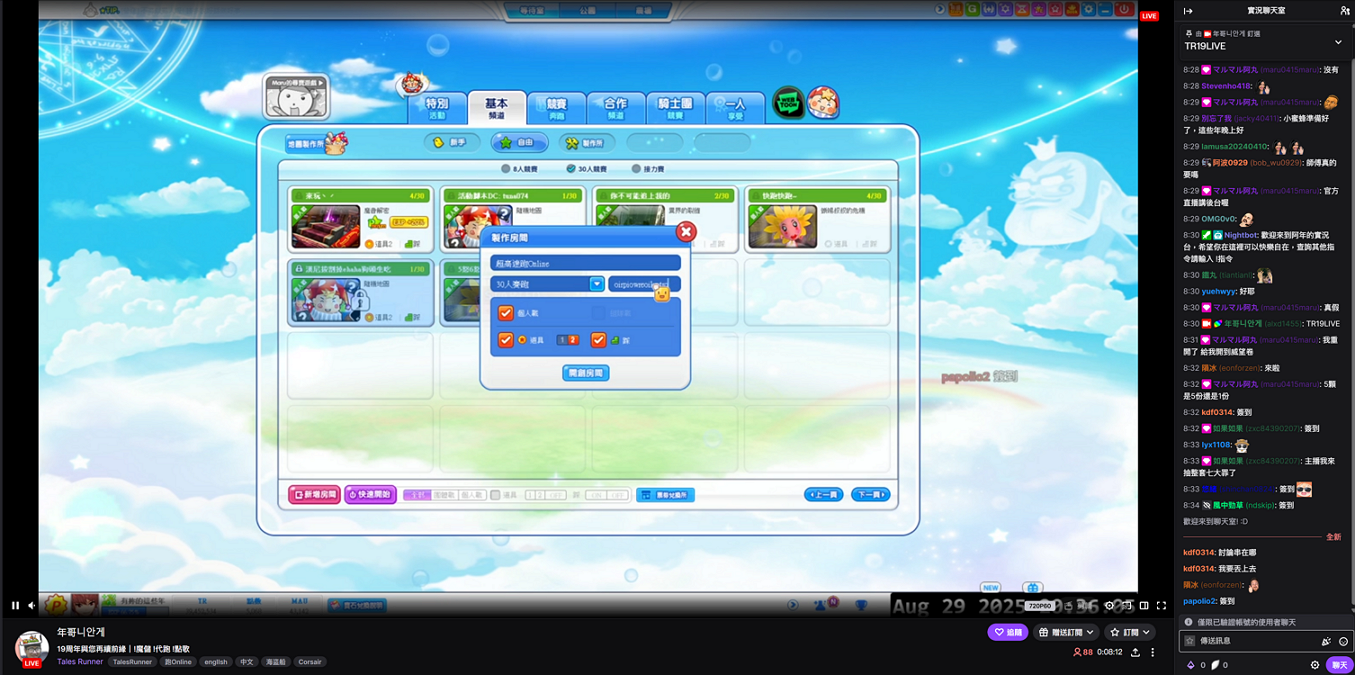Click the share stream icon
This screenshot has height=675, width=1355.
point(1135,653)
